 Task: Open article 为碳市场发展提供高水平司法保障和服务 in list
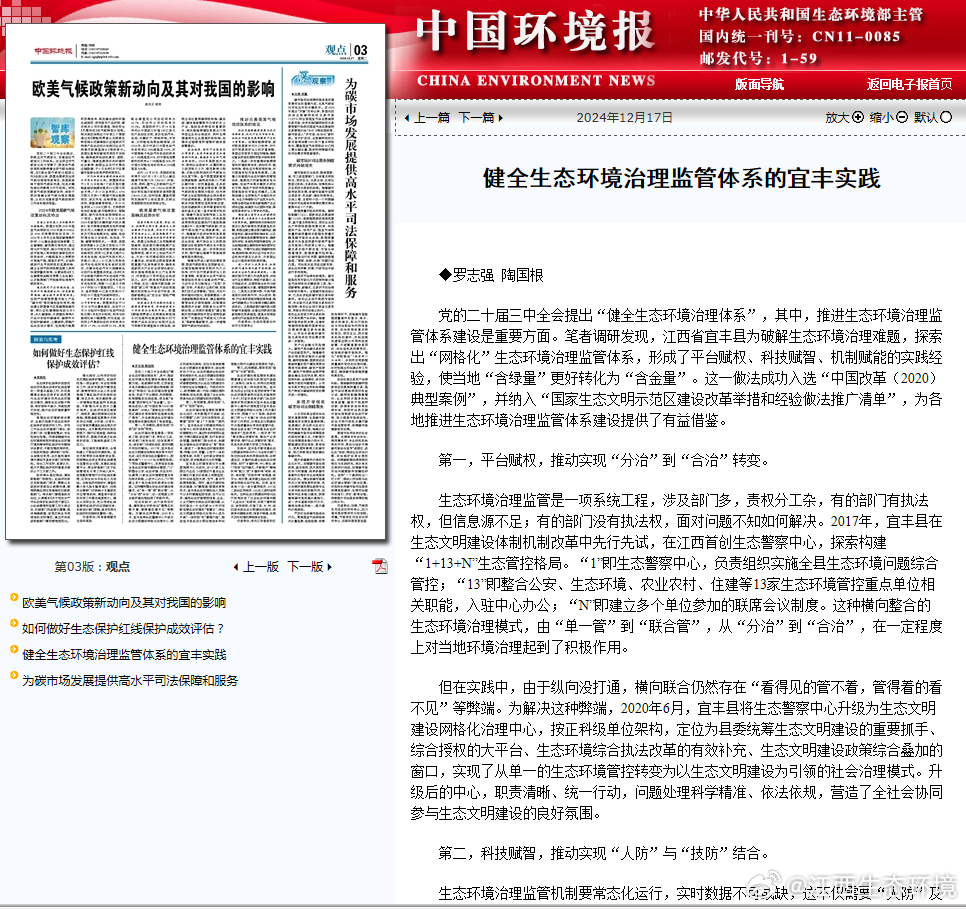[x=130, y=680]
